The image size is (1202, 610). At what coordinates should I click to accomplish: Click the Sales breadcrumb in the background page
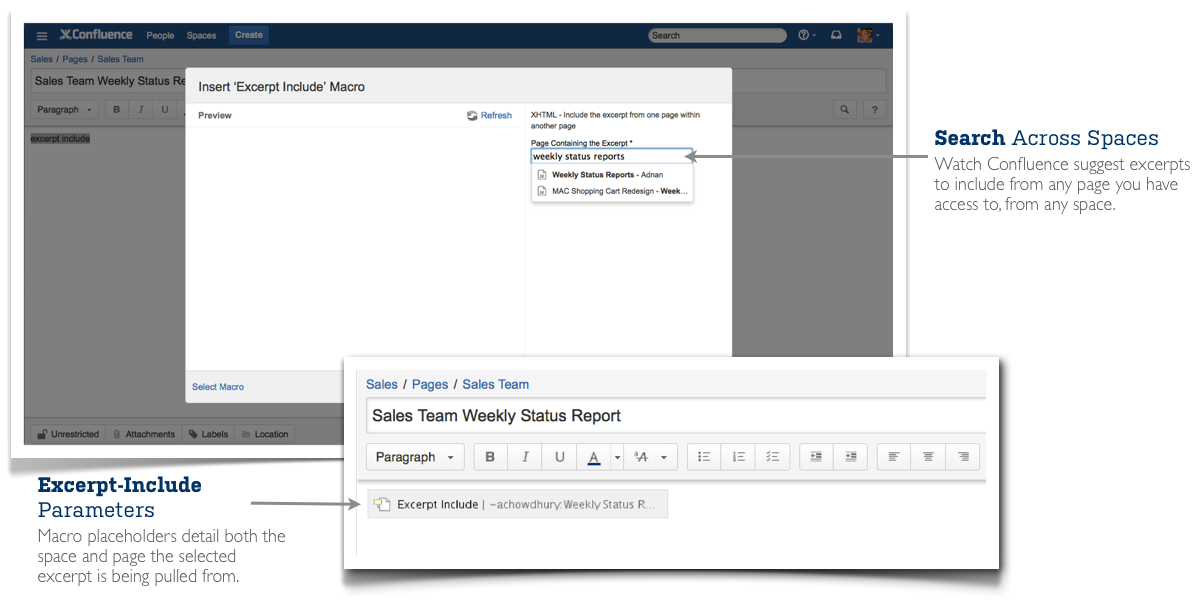click(x=41, y=59)
